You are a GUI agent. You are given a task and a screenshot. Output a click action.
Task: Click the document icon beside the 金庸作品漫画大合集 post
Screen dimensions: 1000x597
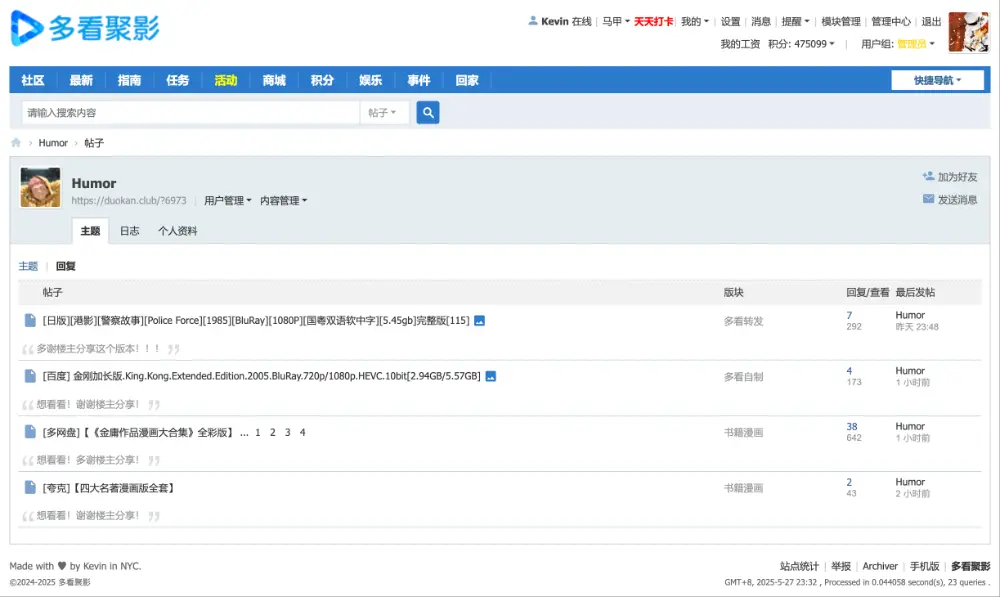pos(31,431)
